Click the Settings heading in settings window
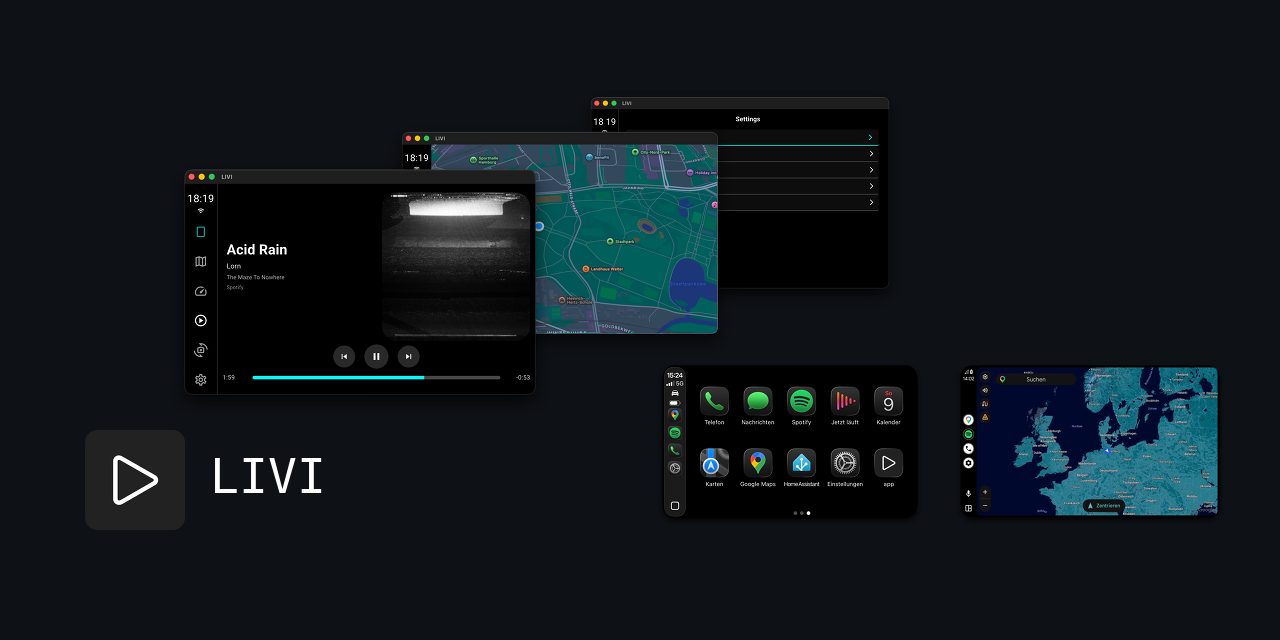Viewport: 1280px width, 640px height. [748, 119]
